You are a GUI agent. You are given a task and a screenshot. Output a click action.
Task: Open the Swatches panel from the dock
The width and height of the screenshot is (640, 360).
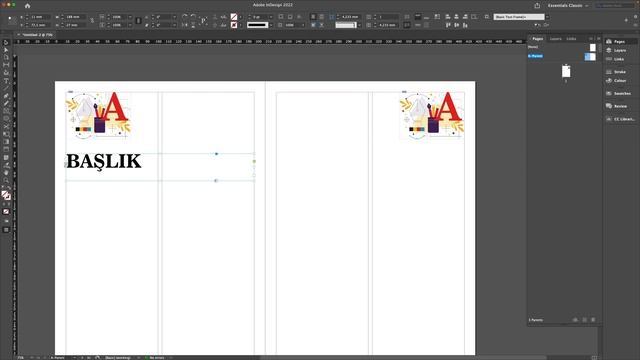point(619,93)
